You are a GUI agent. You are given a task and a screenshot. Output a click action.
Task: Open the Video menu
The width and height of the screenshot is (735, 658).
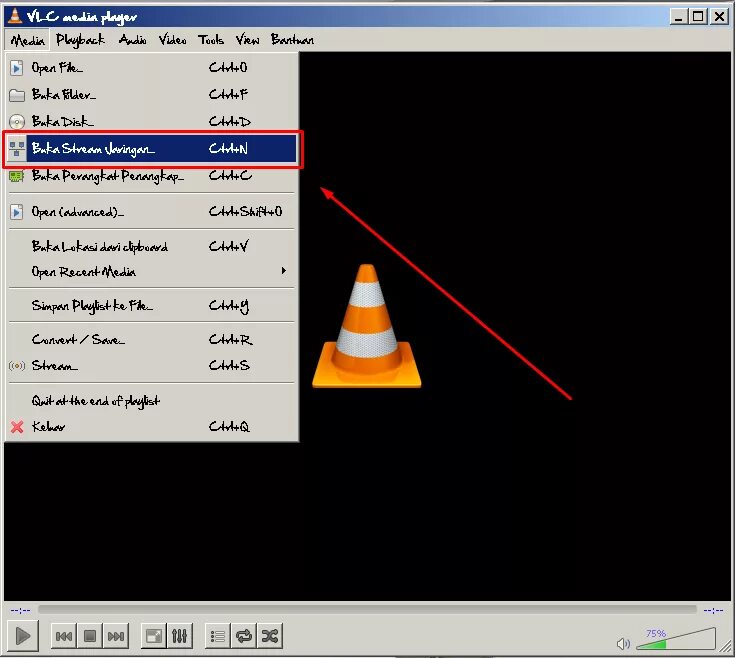(172, 40)
